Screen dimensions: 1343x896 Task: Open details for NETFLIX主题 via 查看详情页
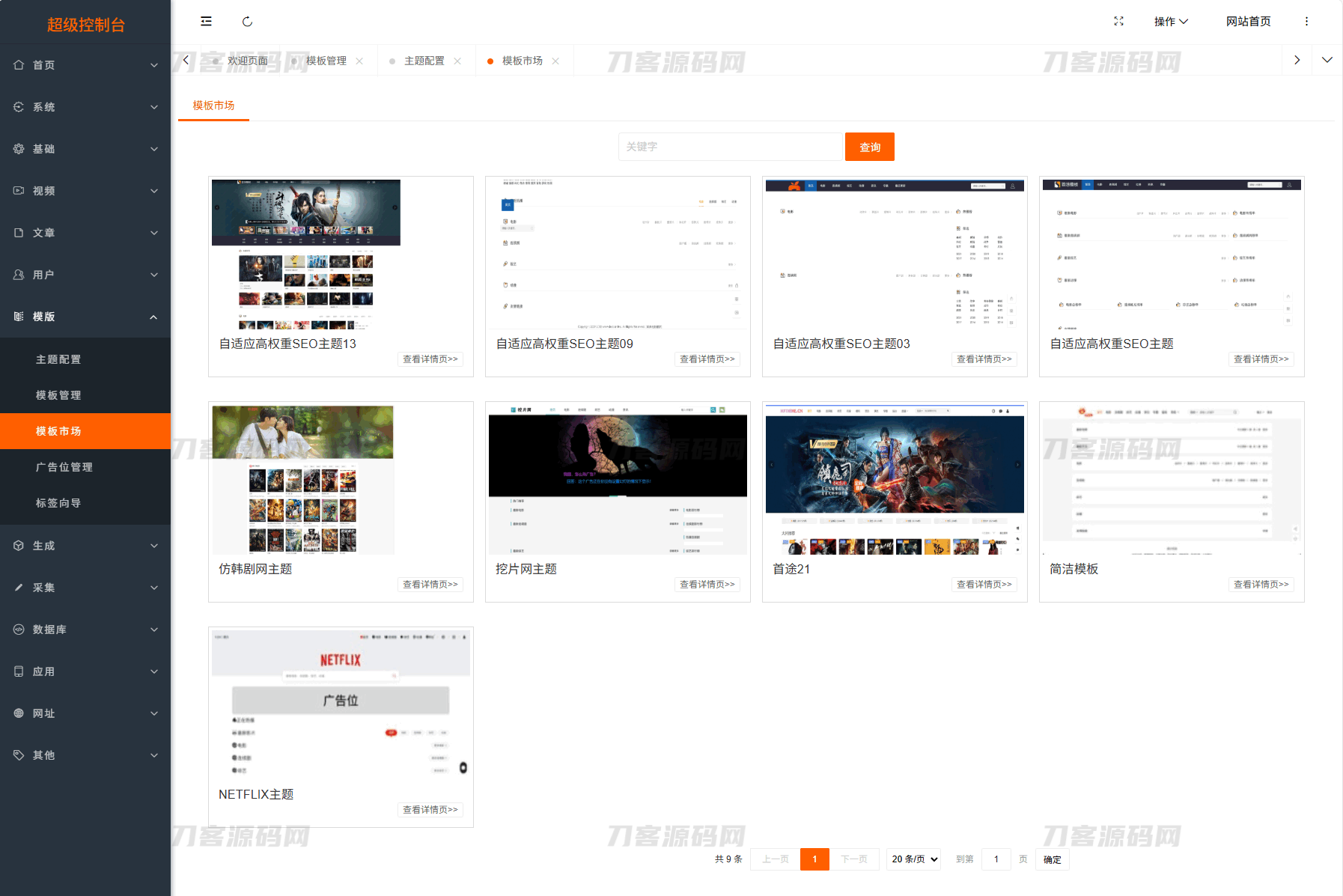click(x=430, y=809)
